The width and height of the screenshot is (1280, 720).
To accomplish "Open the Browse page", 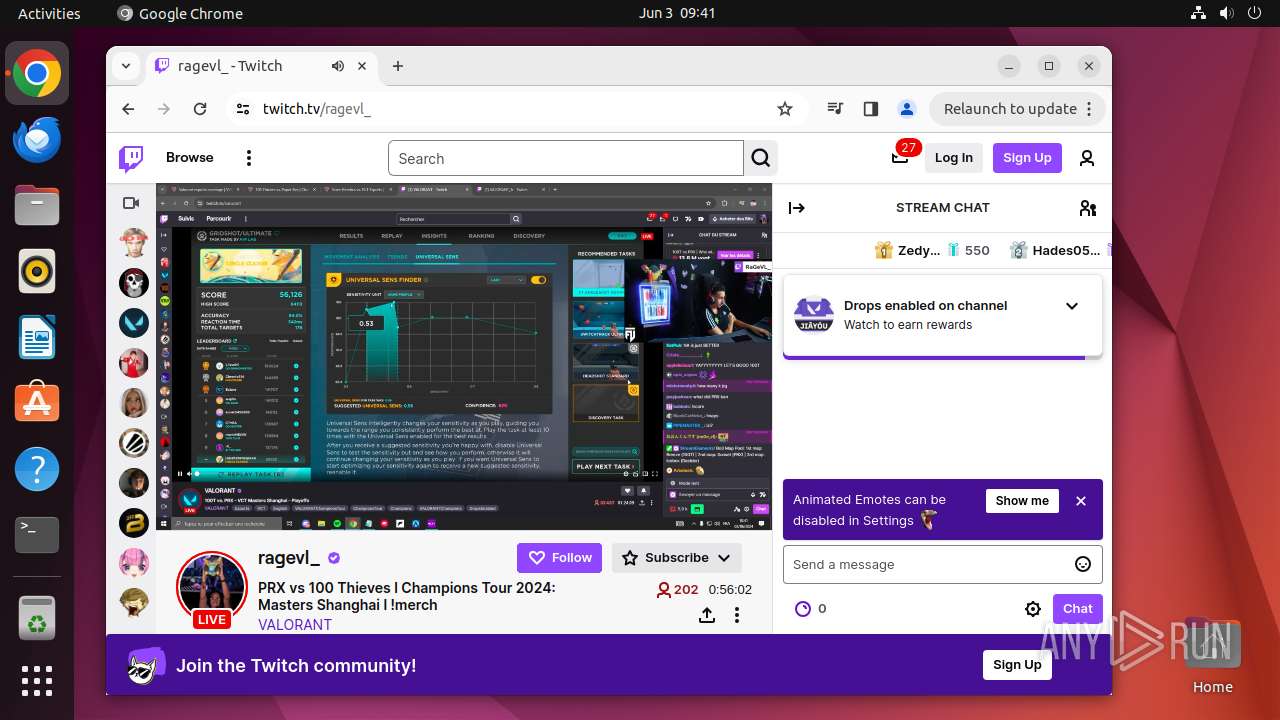I will pos(190,158).
